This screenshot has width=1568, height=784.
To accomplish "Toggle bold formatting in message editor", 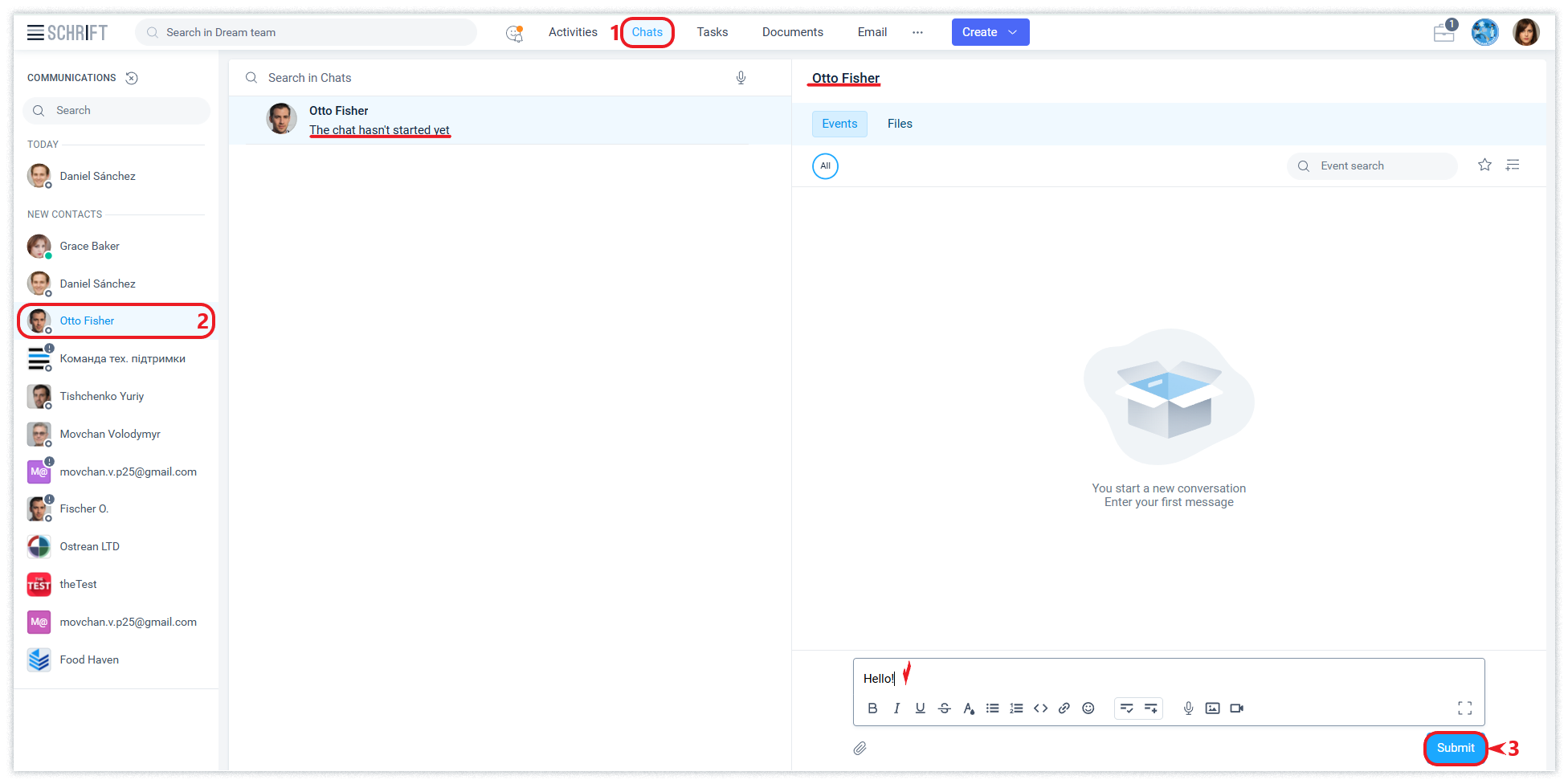I will coord(872,708).
